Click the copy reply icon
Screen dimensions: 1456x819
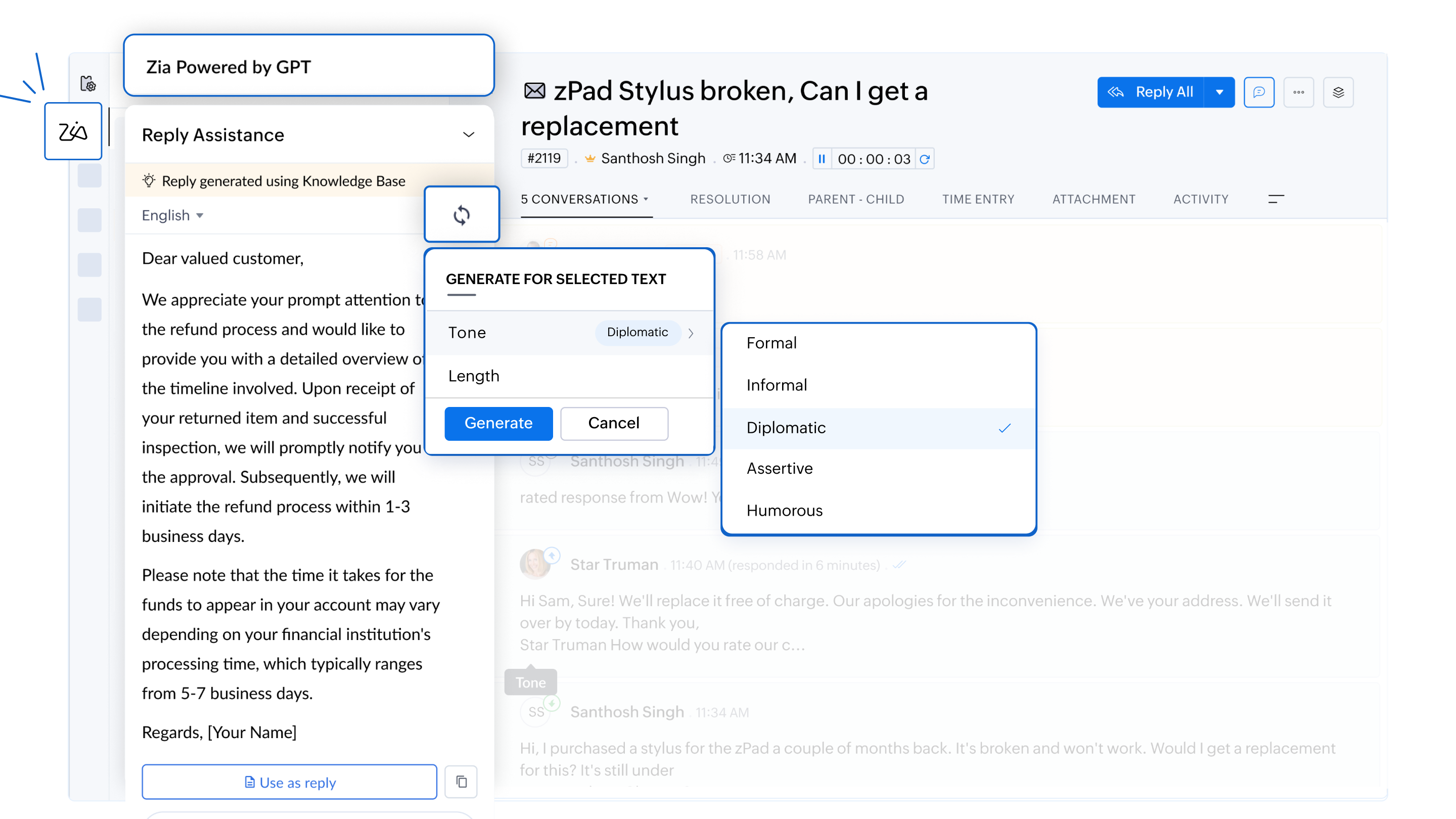point(461,782)
